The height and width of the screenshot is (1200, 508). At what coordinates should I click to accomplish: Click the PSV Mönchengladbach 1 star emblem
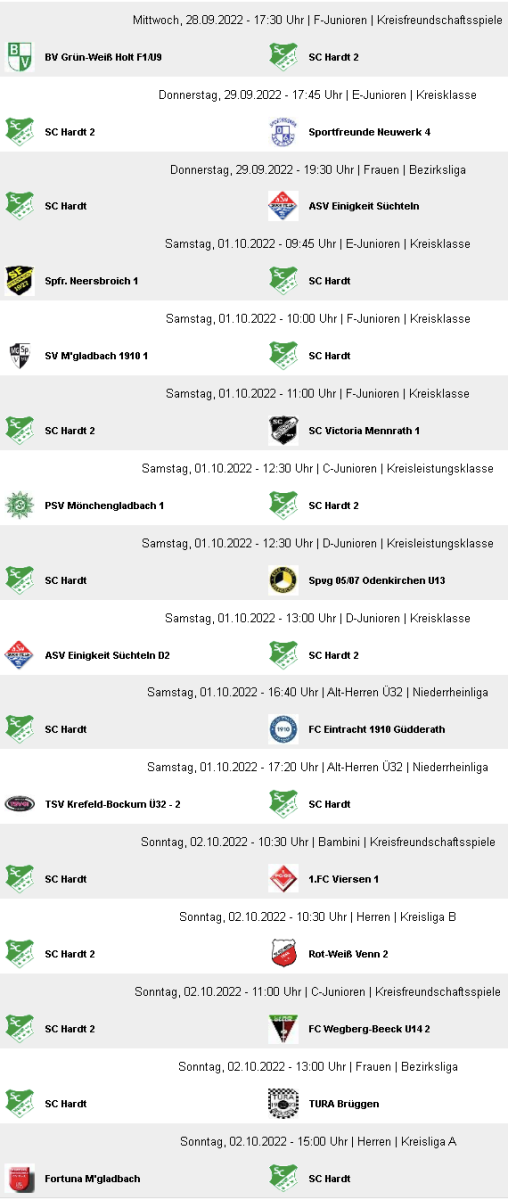[20, 505]
